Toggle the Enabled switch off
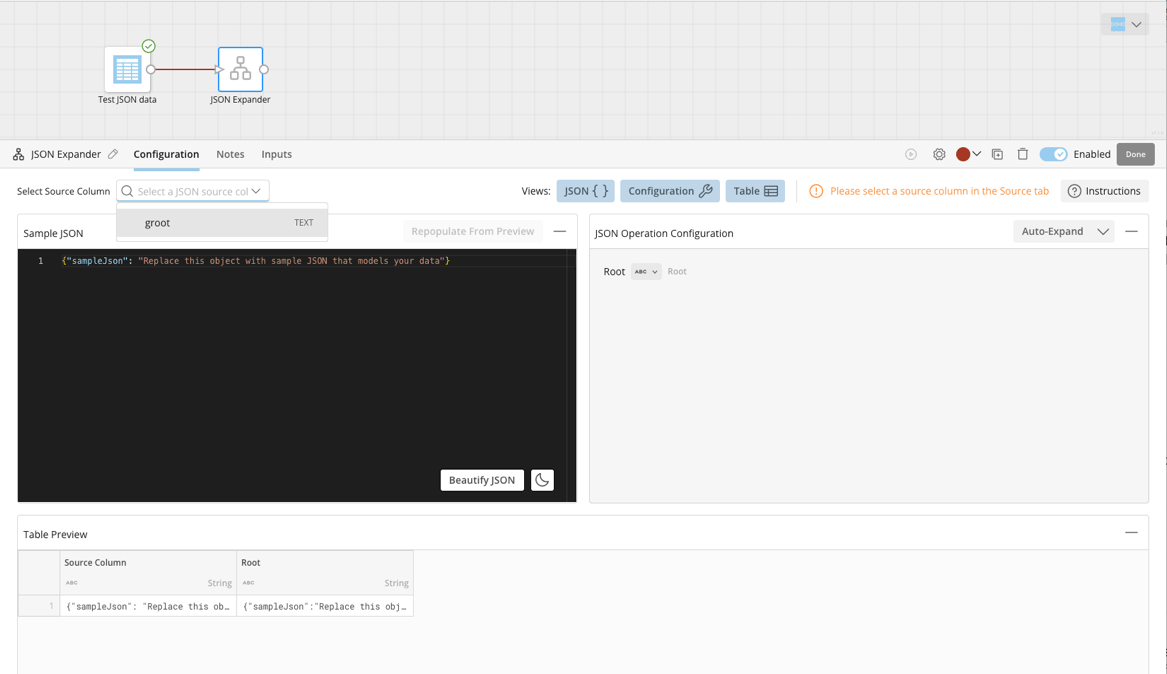The image size is (1167, 674). [1053, 154]
